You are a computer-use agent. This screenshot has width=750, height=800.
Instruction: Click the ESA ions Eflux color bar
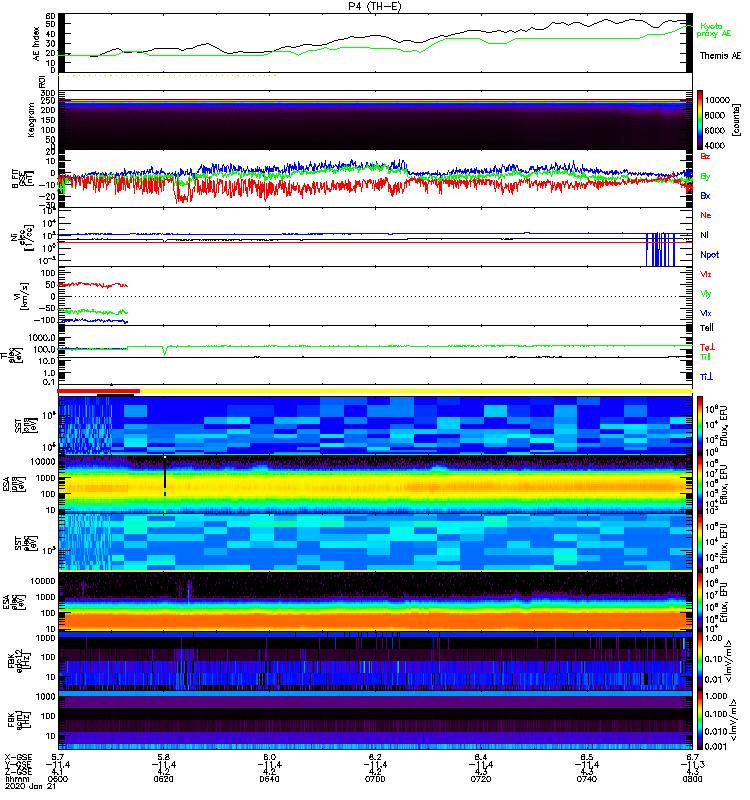click(700, 484)
